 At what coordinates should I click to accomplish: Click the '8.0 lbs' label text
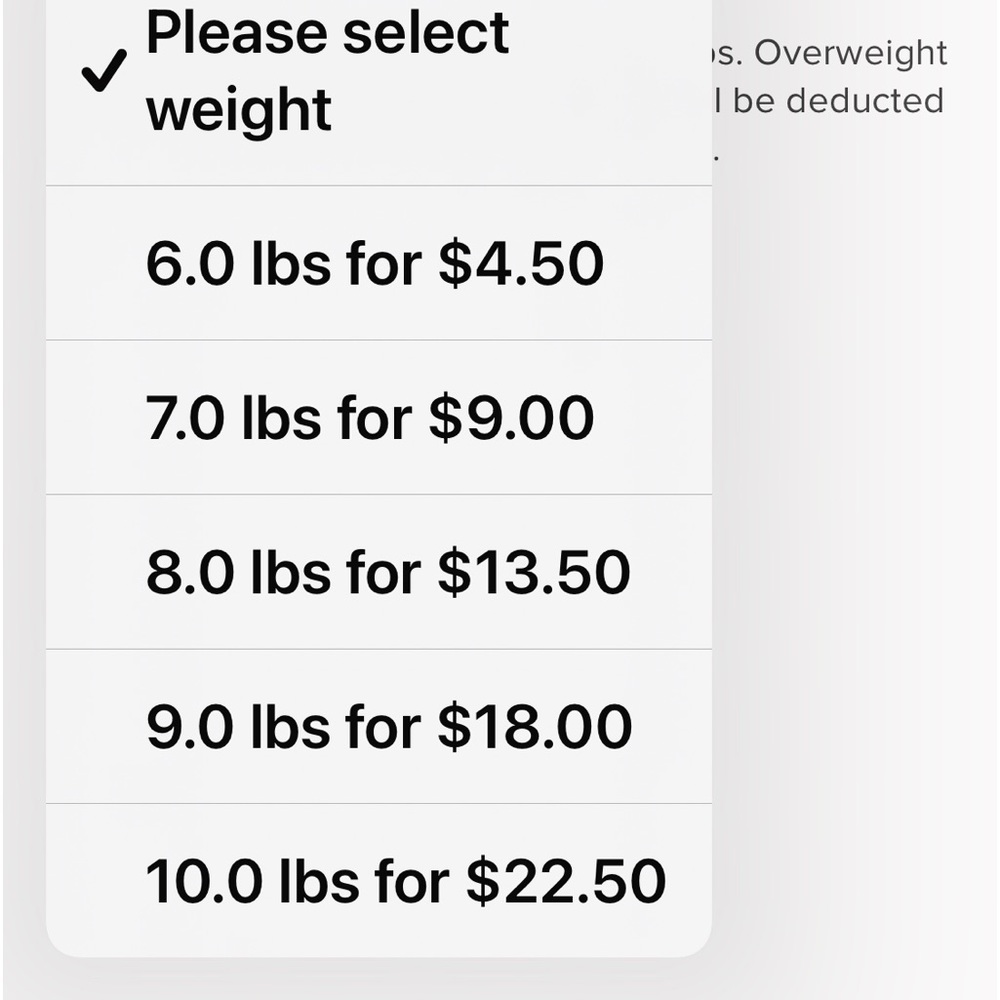pos(239,572)
